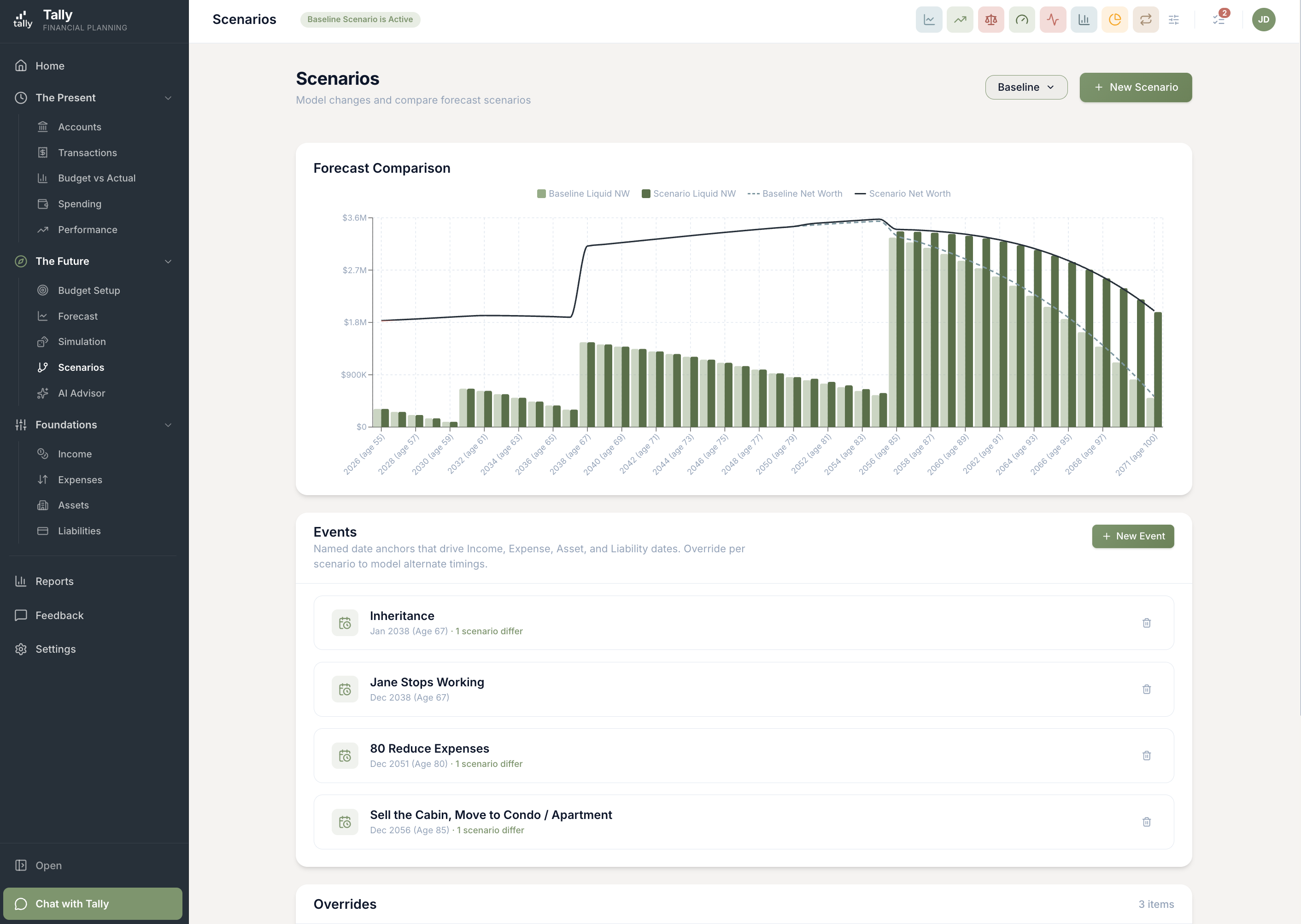Click the gauge speedometer toolbar icon

pyautogui.click(x=1022, y=19)
